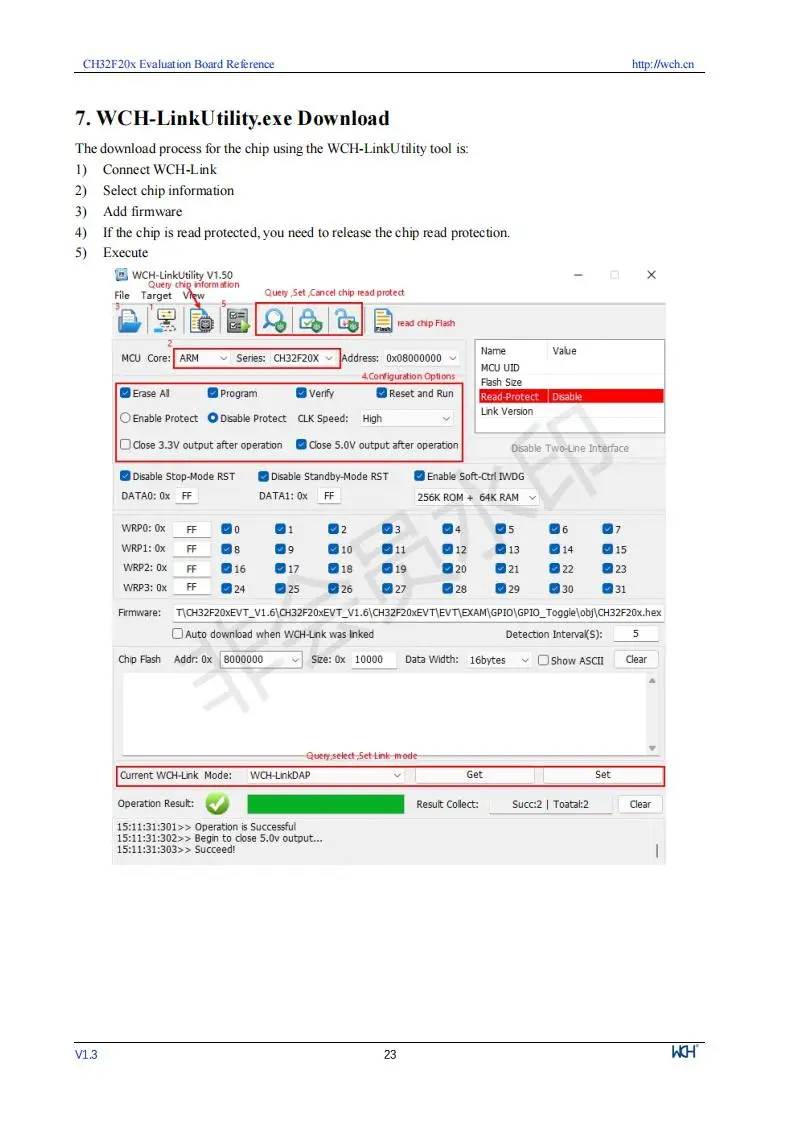Image resolution: width=793 pixels, height=1123 pixels.
Task: Click the set read-protect locked padlock icon
Action: (x=310, y=319)
